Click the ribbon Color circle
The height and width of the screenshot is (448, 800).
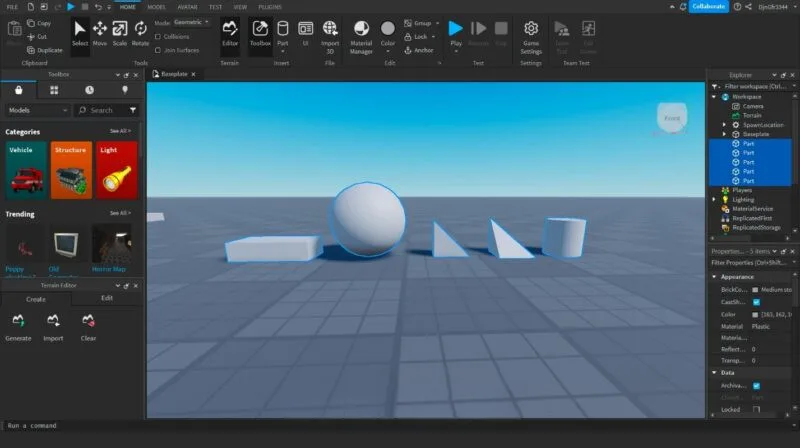click(388, 30)
